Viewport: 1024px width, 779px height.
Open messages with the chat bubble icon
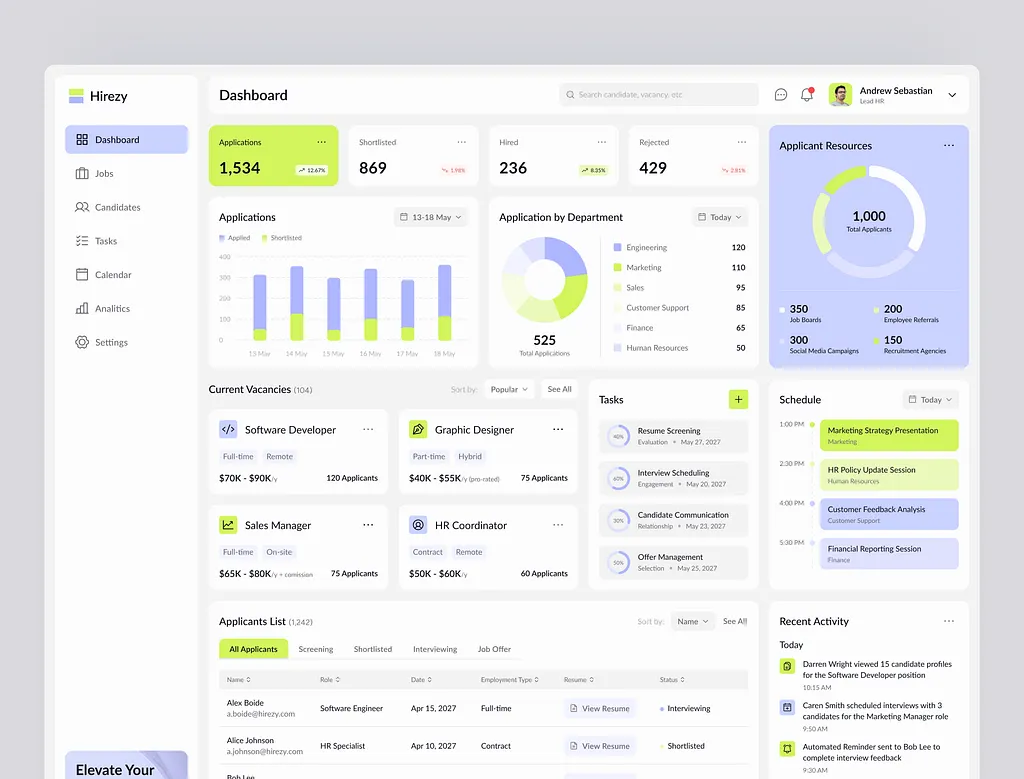click(780, 94)
